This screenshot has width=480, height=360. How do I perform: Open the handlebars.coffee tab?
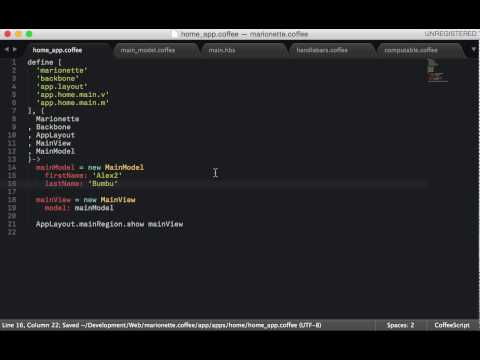coord(322,50)
